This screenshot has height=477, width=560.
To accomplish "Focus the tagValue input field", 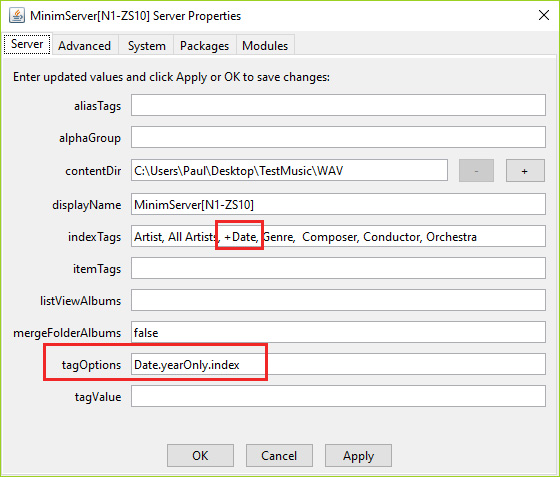I will (x=338, y=396).
